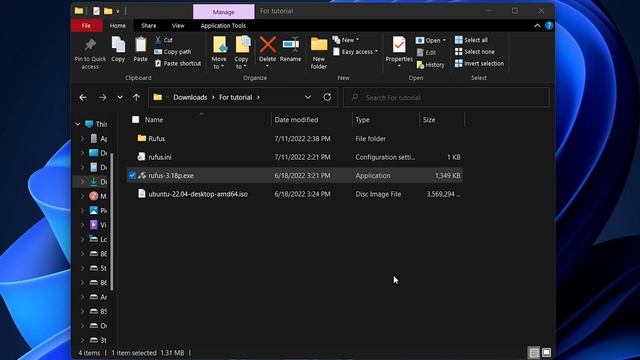Viewport: 640px width, 360px height.
Task: Collapse the ribbon with the chevron
Action: pos(537,26)
